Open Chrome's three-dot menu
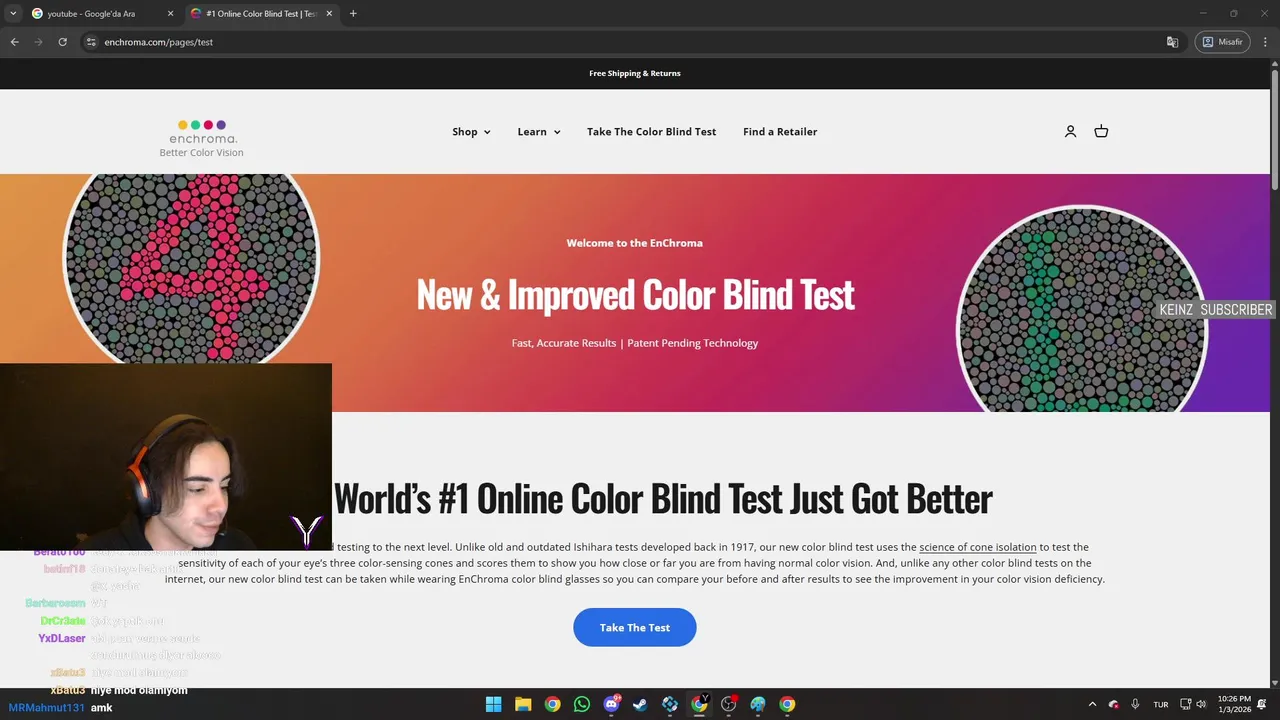1280x720 pixels. 1266,42
